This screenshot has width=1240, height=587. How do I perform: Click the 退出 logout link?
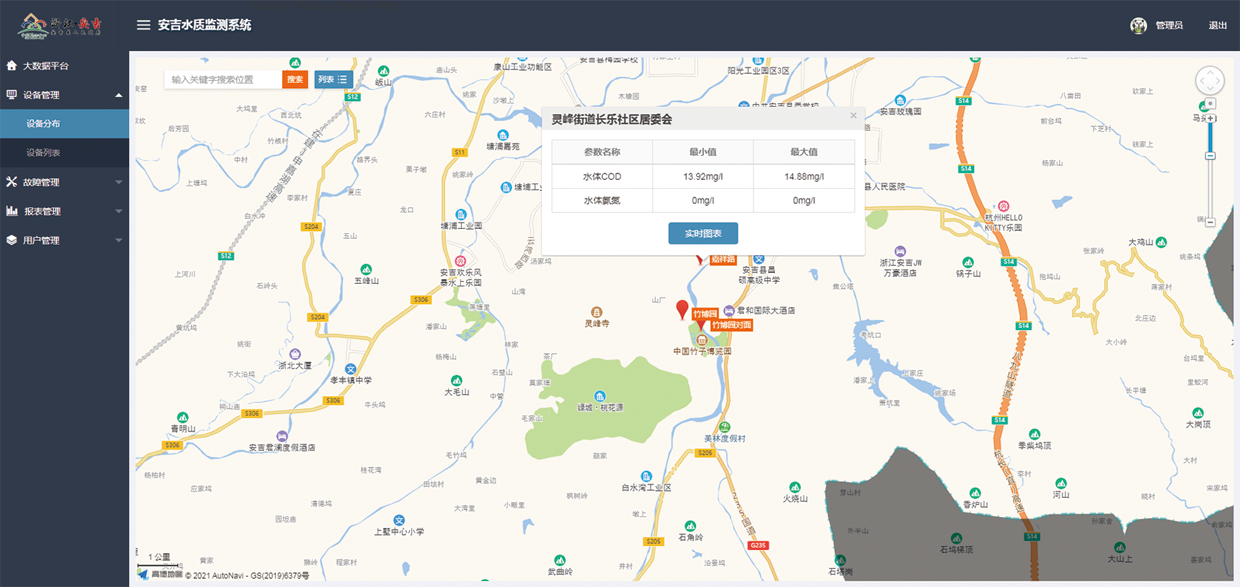coord(1217,26)
